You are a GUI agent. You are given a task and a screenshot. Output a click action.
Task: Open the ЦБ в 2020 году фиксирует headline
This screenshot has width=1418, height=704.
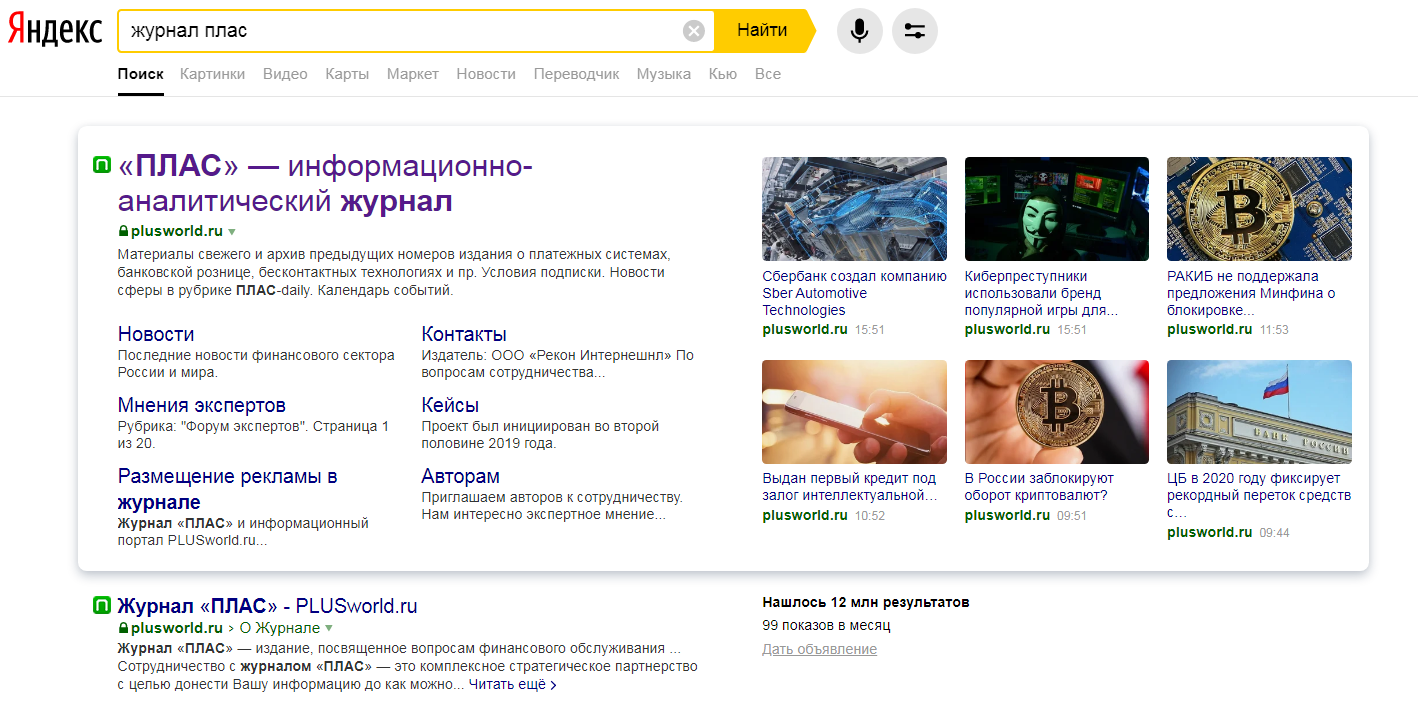1259,496
